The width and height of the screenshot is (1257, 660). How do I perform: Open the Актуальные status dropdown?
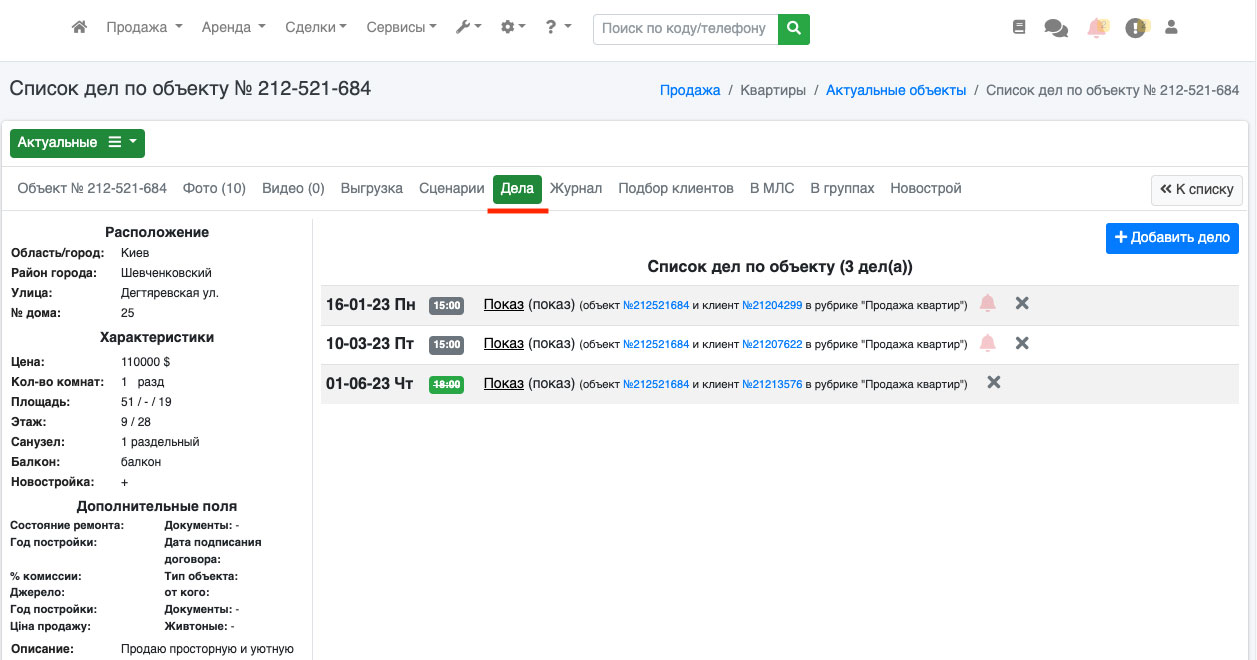click(x=78, y=143)
